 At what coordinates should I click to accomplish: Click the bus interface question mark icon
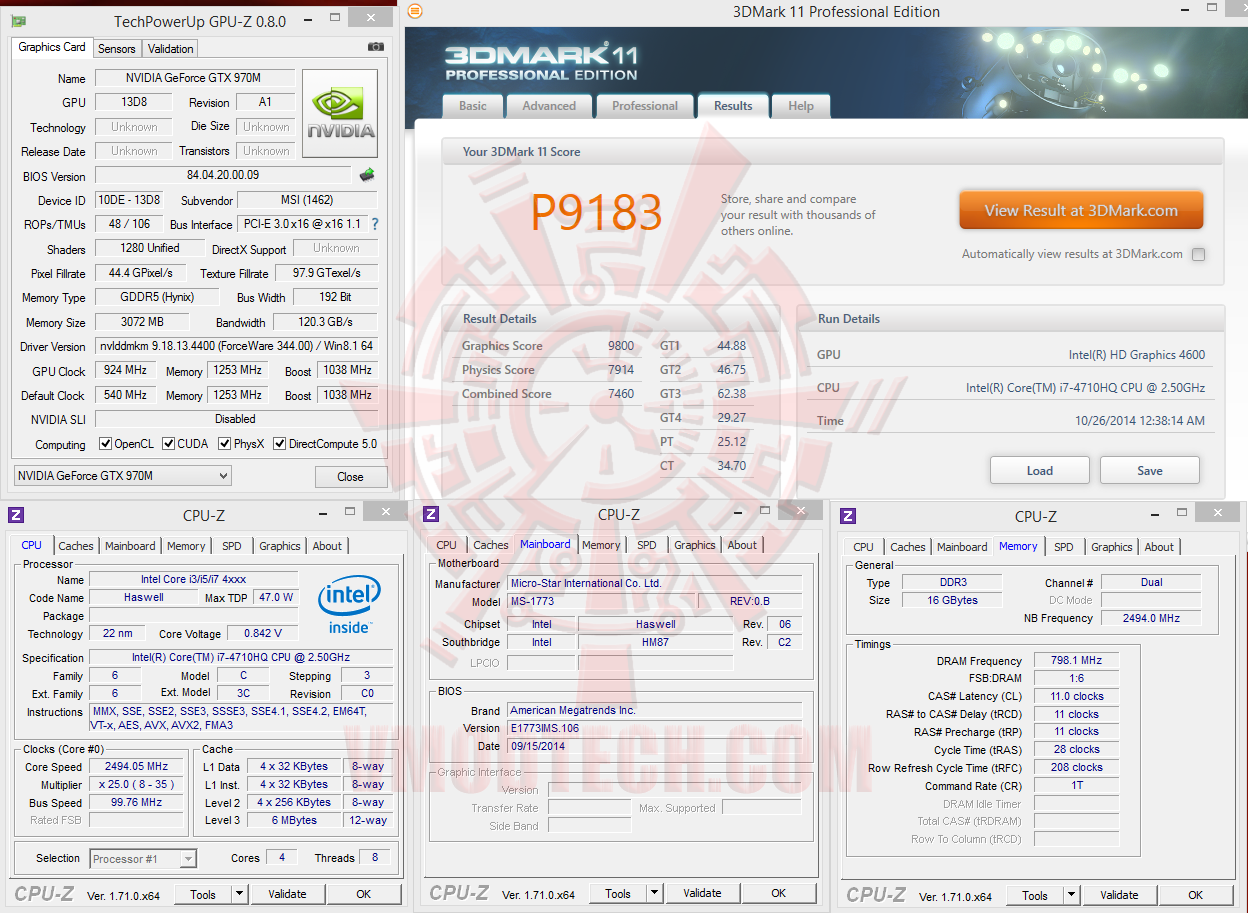coord(375,224)
